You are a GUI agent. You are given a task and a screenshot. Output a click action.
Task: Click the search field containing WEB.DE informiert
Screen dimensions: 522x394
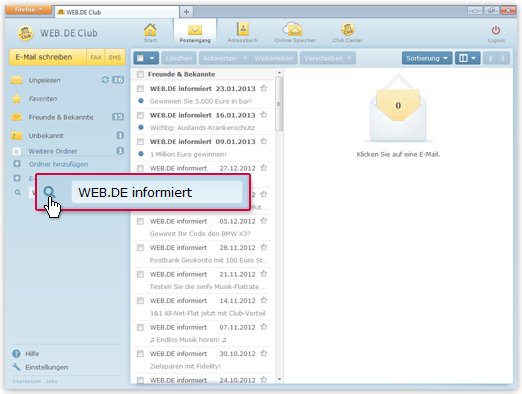click(x=157, y=192)
